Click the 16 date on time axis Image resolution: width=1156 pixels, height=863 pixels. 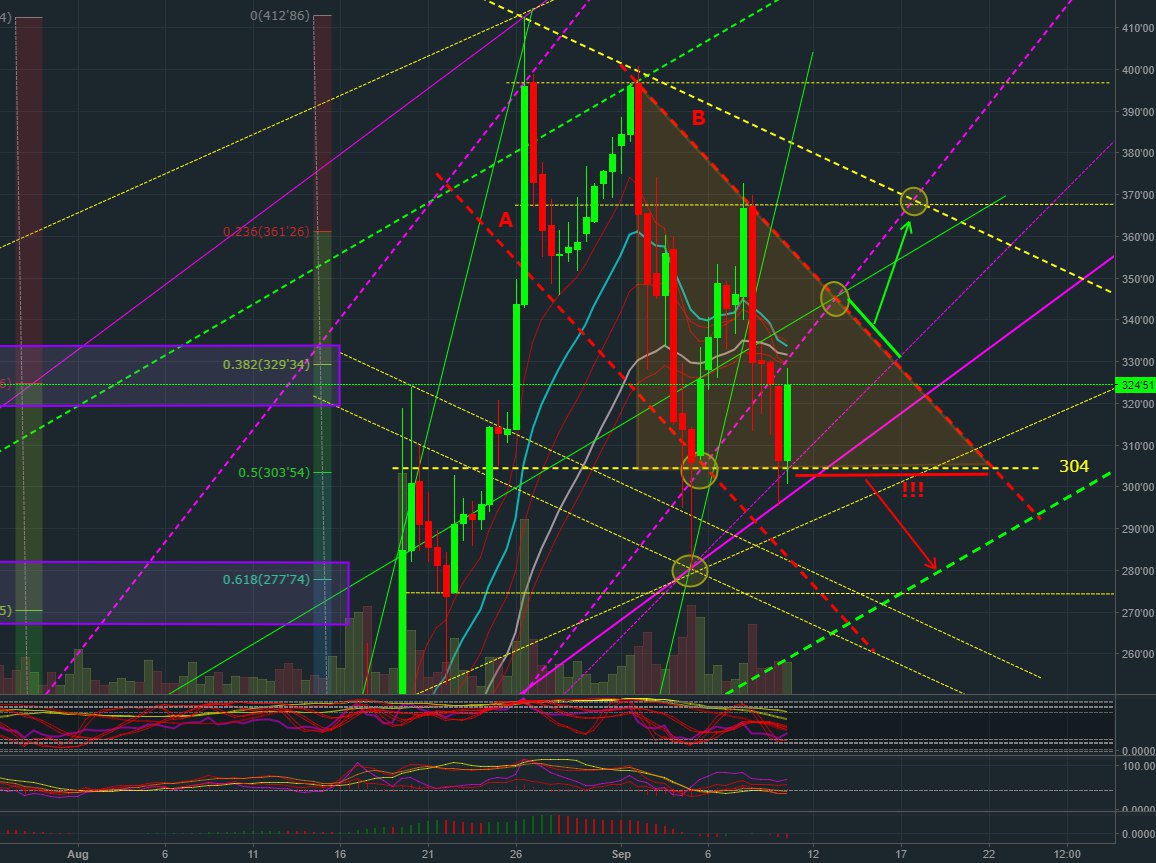340,854
